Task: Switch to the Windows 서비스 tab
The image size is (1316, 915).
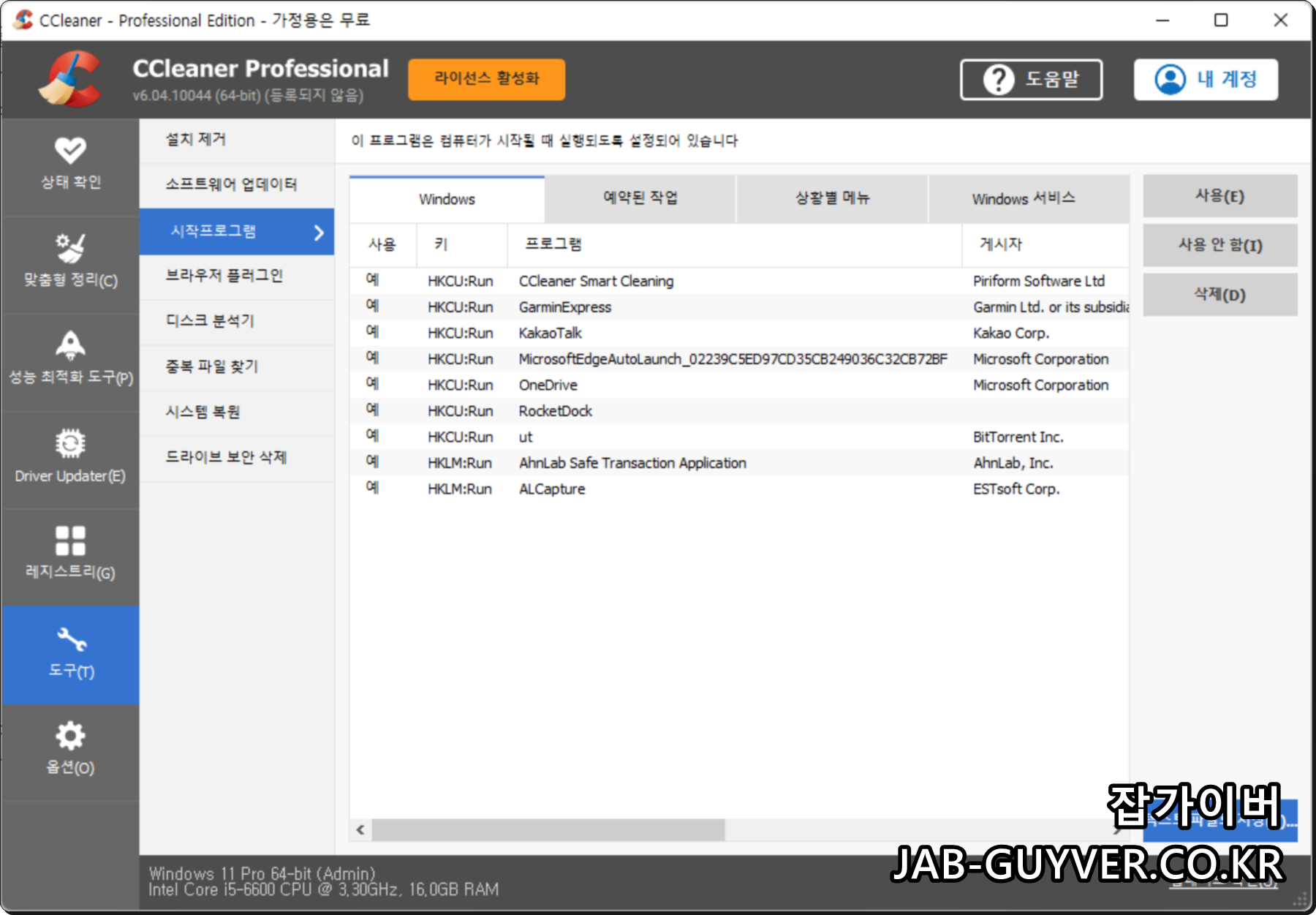Action: [1029, 197]
